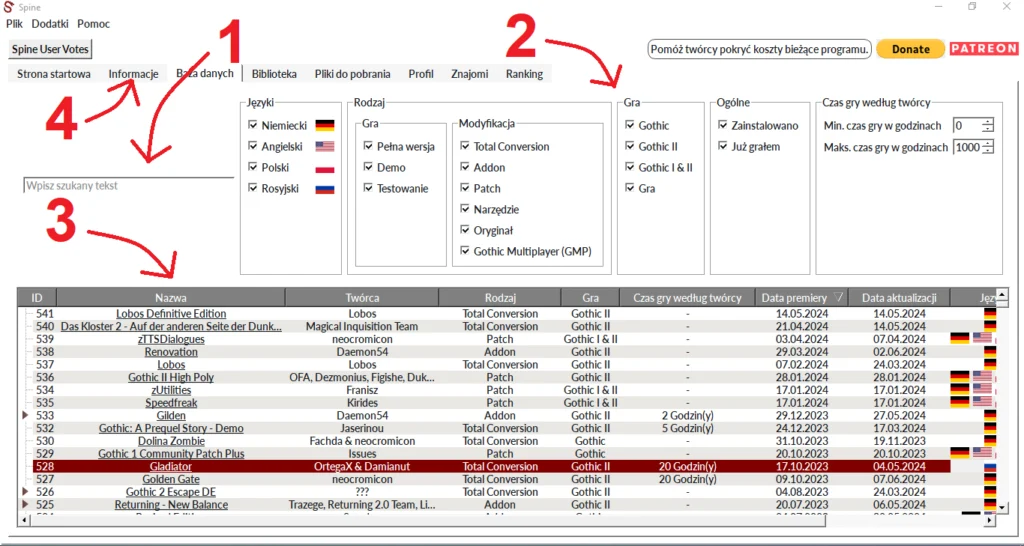Image resolution: width=1024 pixels, height=546 pixels.
Task: Click the vertical scrollbar down arrow of the table
Action: coord(1002,506)
